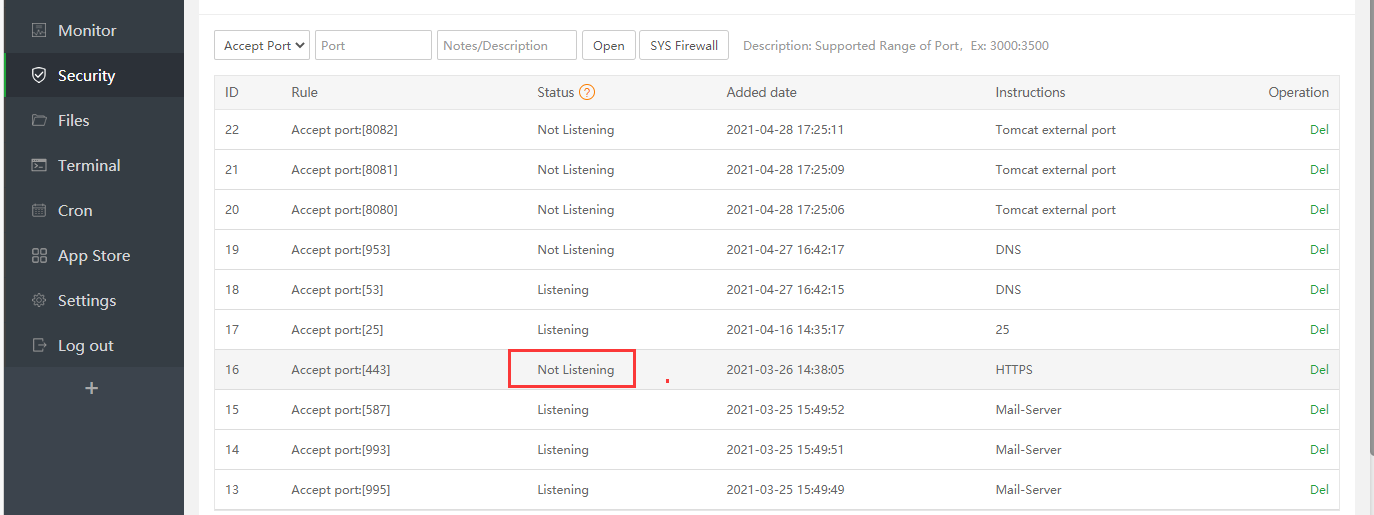
Task: Click the Notes/Description input field
Action: [506, 45]
